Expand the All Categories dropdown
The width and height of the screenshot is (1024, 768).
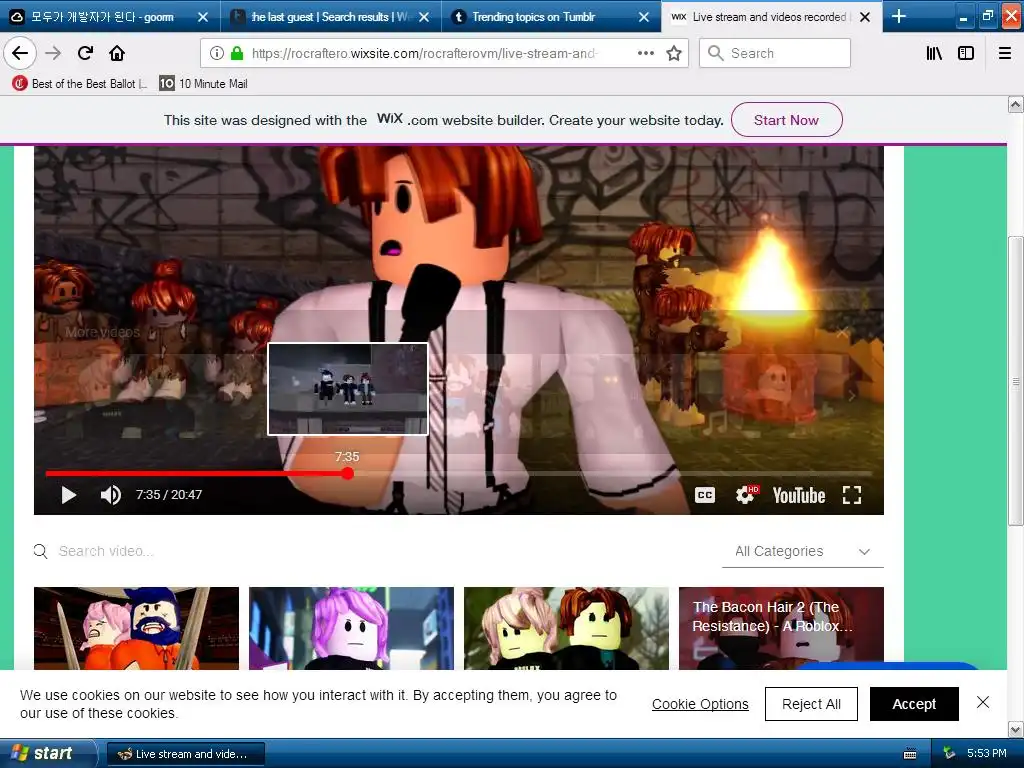click(803, 551)
